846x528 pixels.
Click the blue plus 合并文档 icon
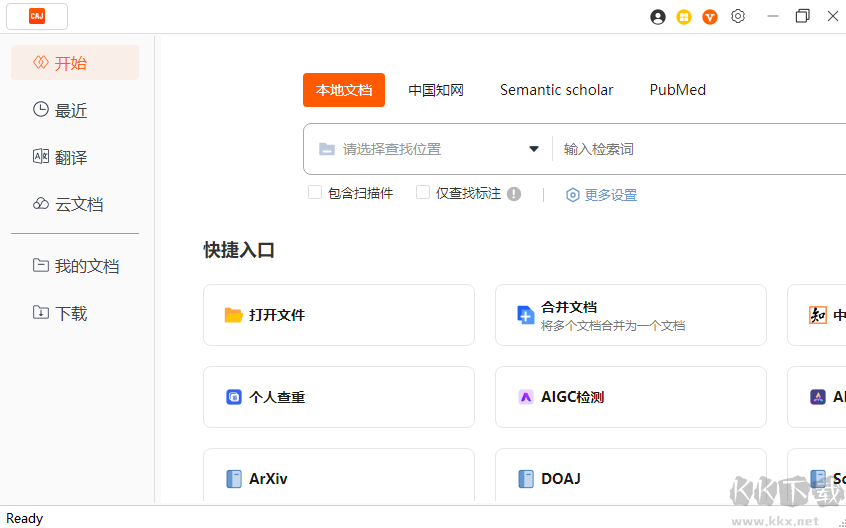point(526,314)
